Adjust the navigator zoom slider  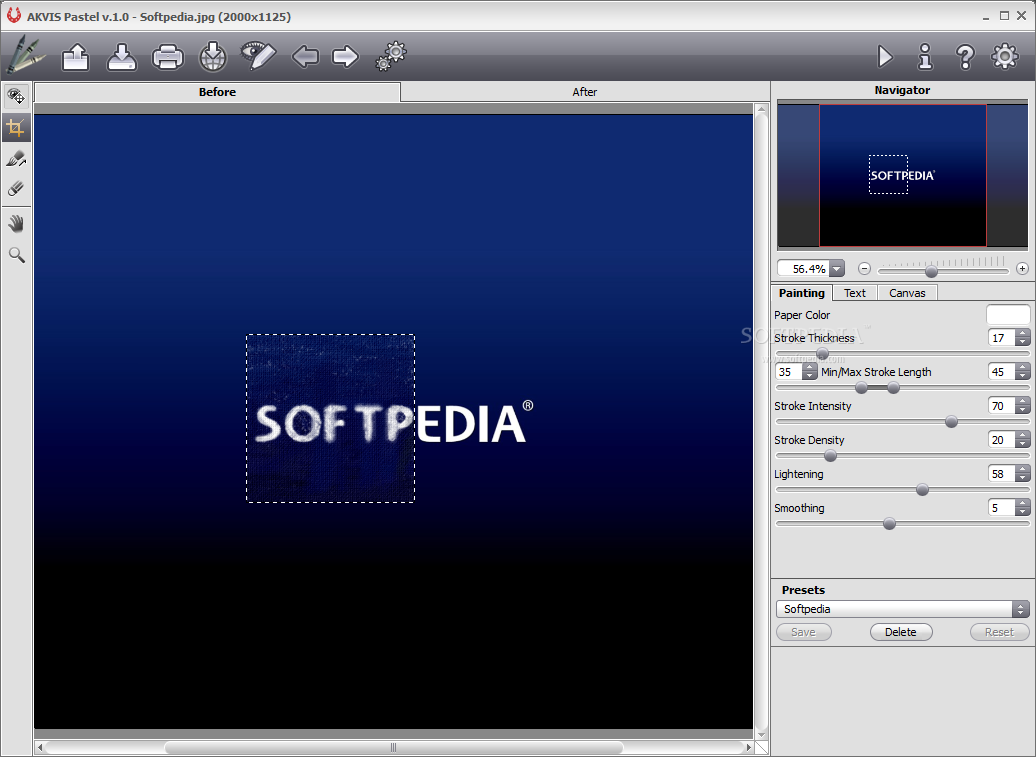tap(932, 271)
